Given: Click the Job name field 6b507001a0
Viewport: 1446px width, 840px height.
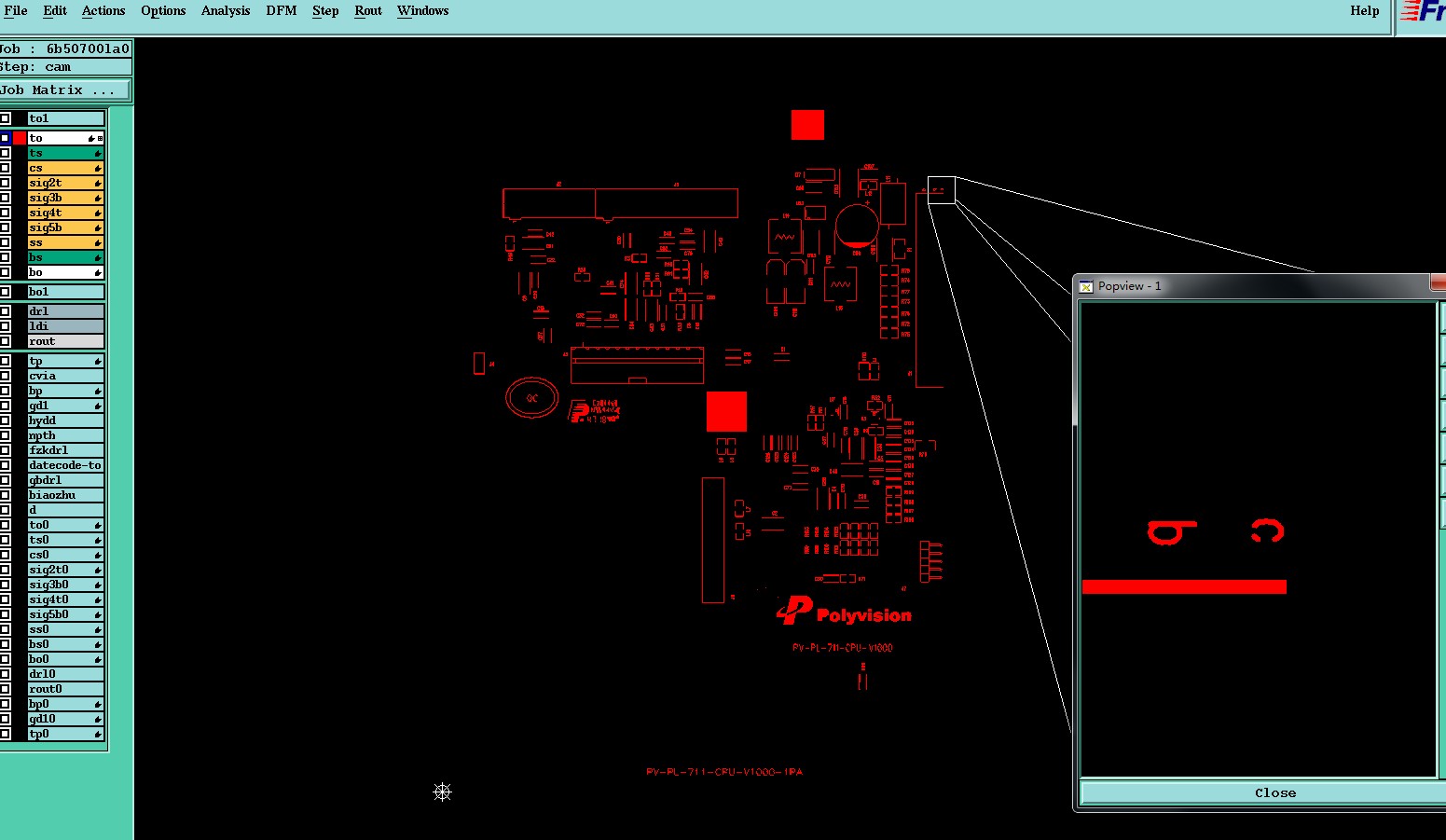Looking at the screenshot, I should click(65, 48).
